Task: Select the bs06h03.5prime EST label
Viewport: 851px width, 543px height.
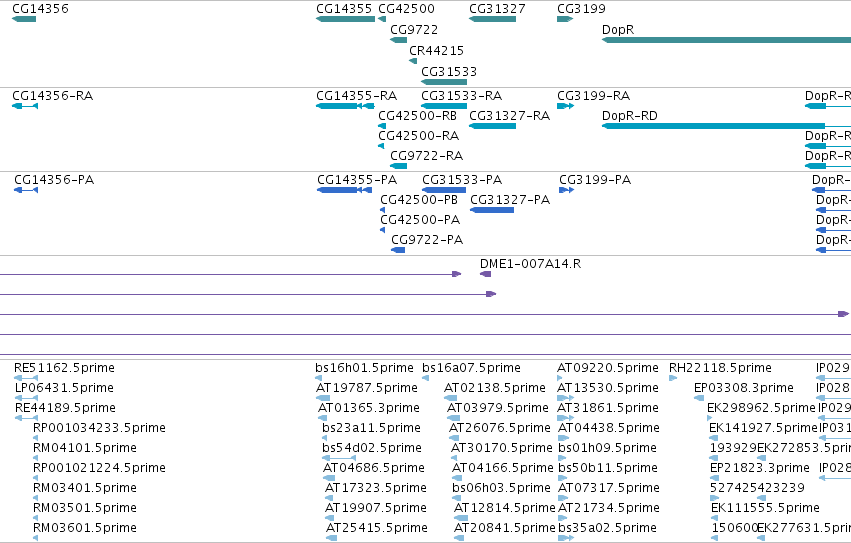Action: point(501,489)
